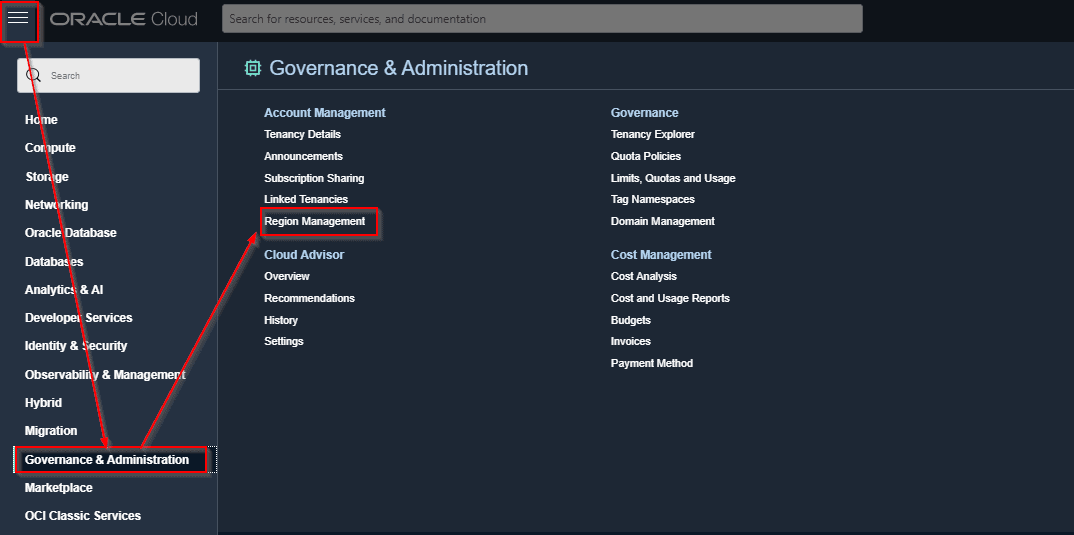
Task: Go to Observability & Management category
Action: click(x=105, y=375)
